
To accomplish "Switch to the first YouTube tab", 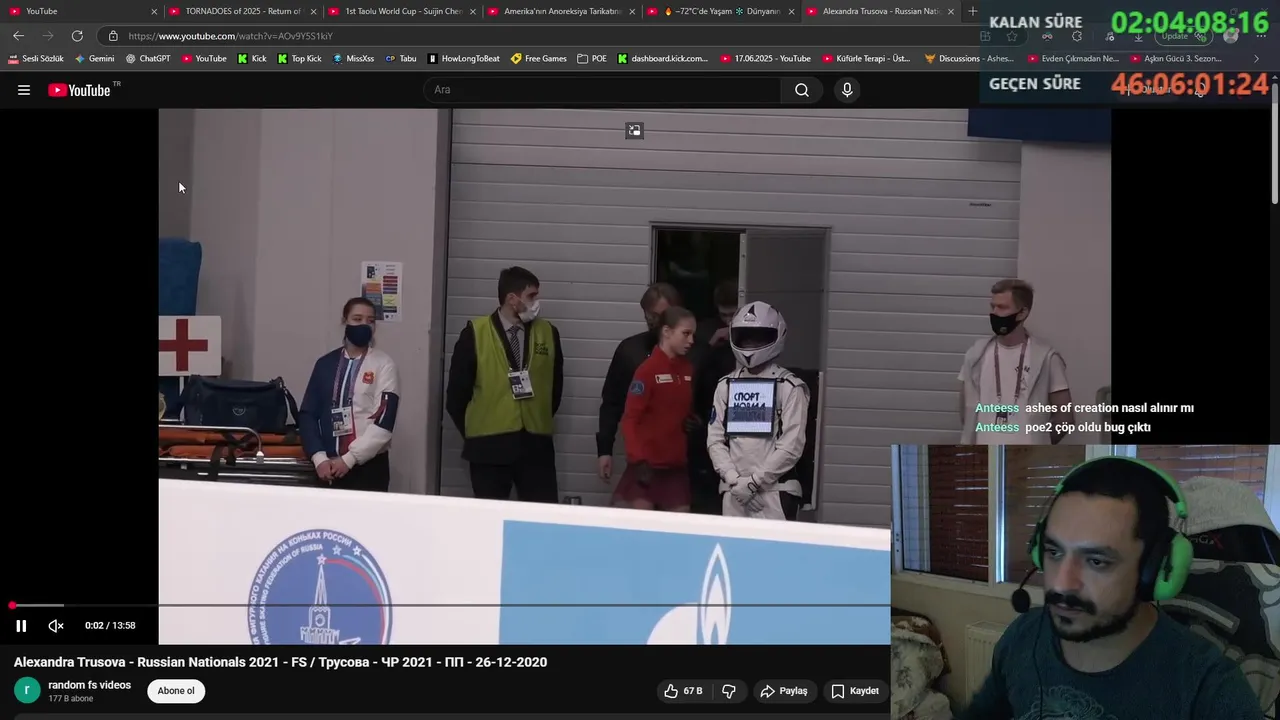I will pyautogui.click(x=80, y=11).
